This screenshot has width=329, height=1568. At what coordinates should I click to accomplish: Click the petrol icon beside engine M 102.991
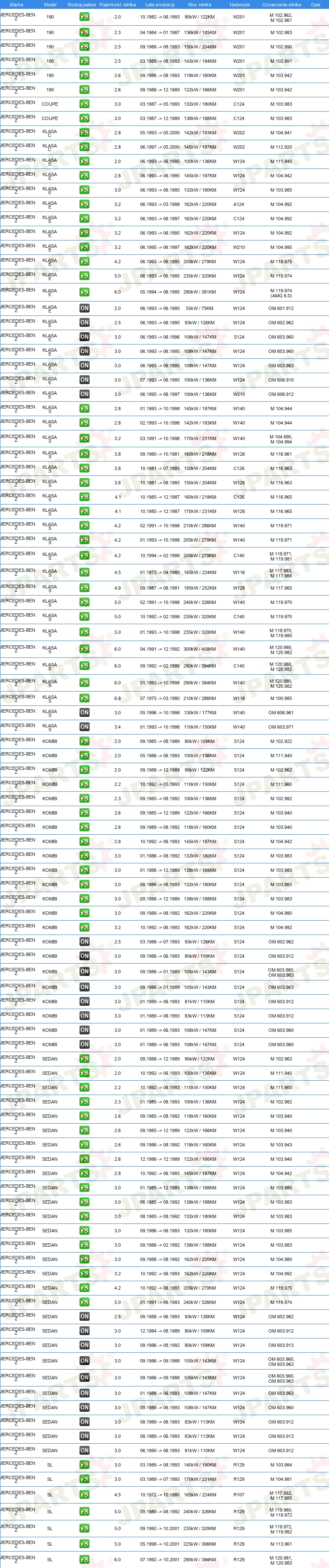click(84, 61)
